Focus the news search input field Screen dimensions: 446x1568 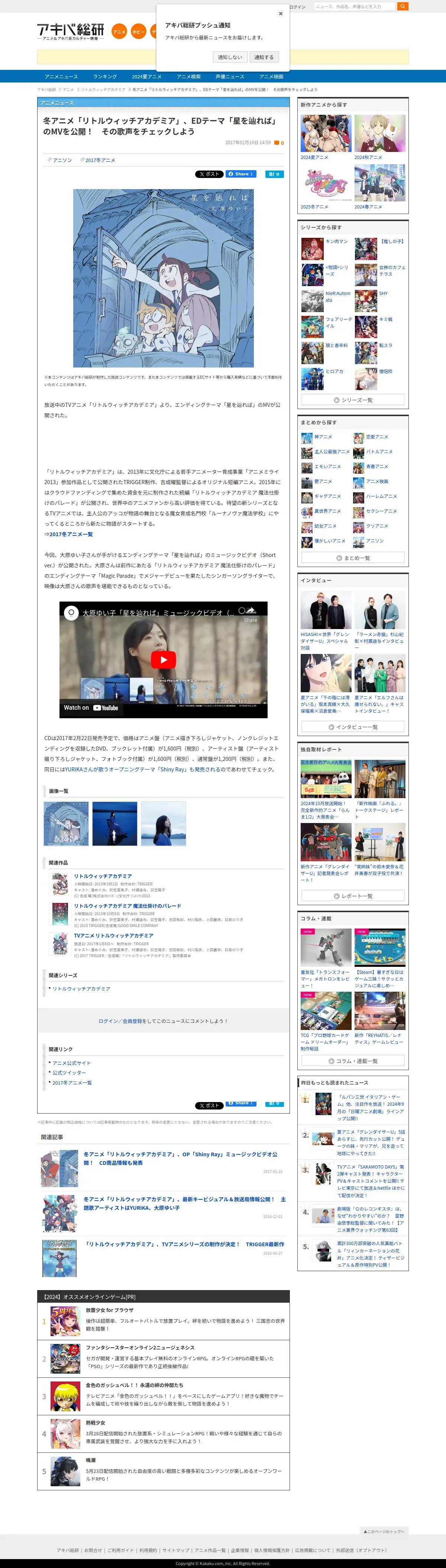354,7
